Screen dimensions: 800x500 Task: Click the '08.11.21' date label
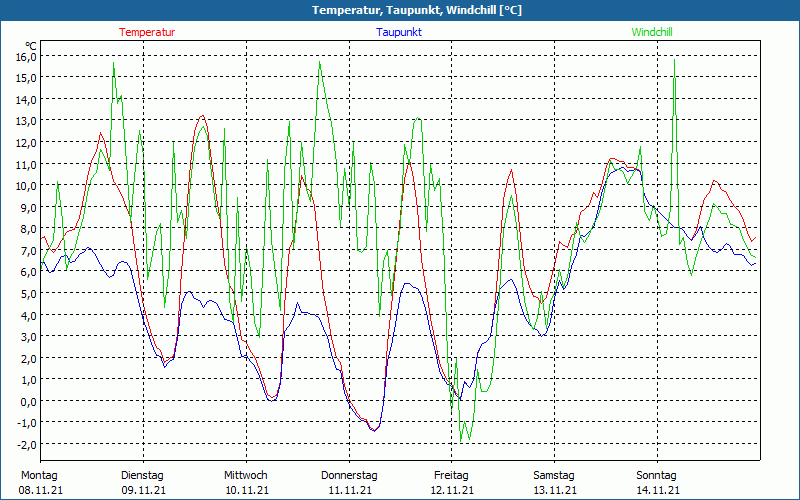click(x=41, y=491)
